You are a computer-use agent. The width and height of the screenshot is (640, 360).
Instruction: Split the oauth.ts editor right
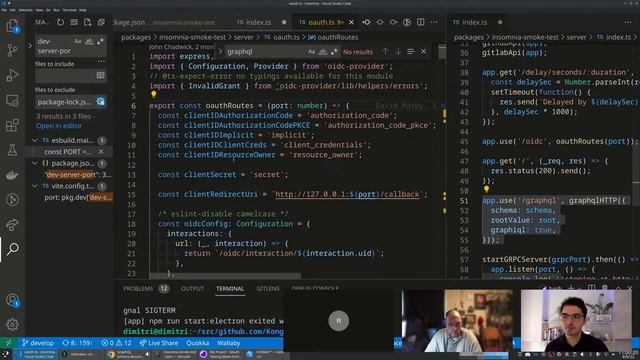(x=420, y=22)
